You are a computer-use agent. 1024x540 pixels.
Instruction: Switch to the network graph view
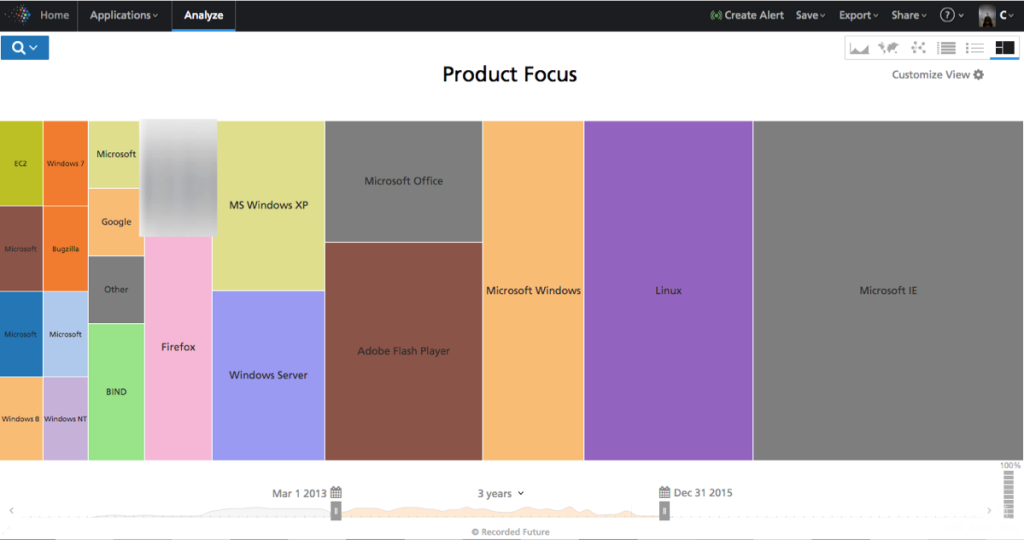(918, 48)
